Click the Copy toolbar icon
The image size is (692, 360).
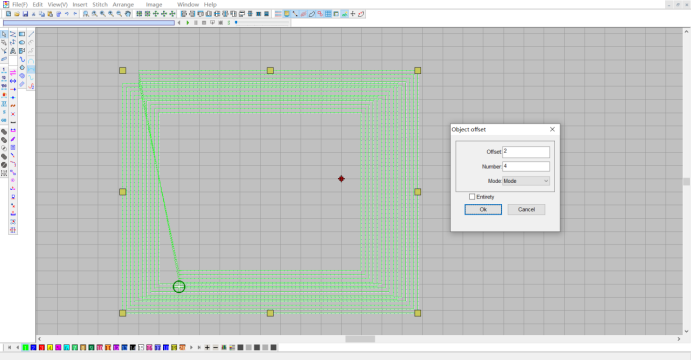42,14
